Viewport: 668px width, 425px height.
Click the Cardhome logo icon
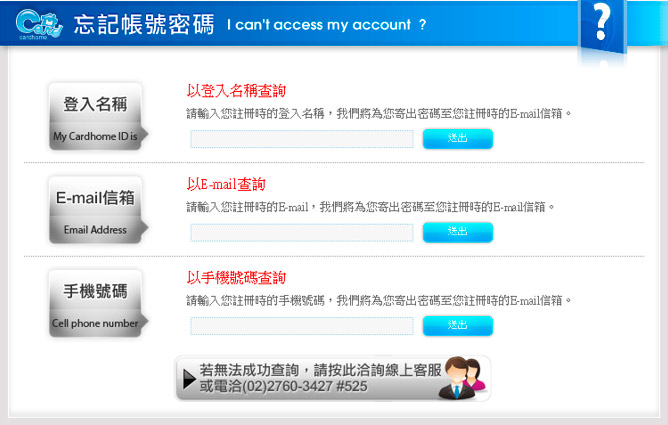tap(39, 24)
